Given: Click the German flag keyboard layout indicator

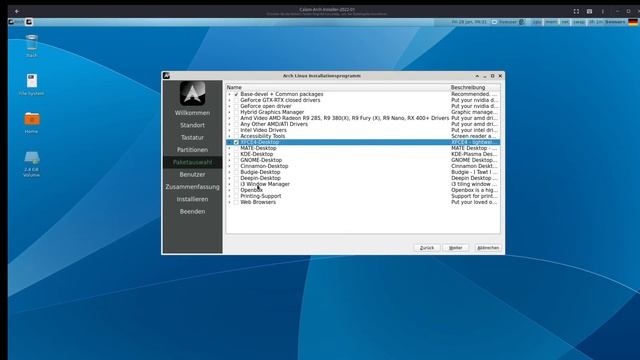Looking at the screenshot, I should (x=633, y=22).
